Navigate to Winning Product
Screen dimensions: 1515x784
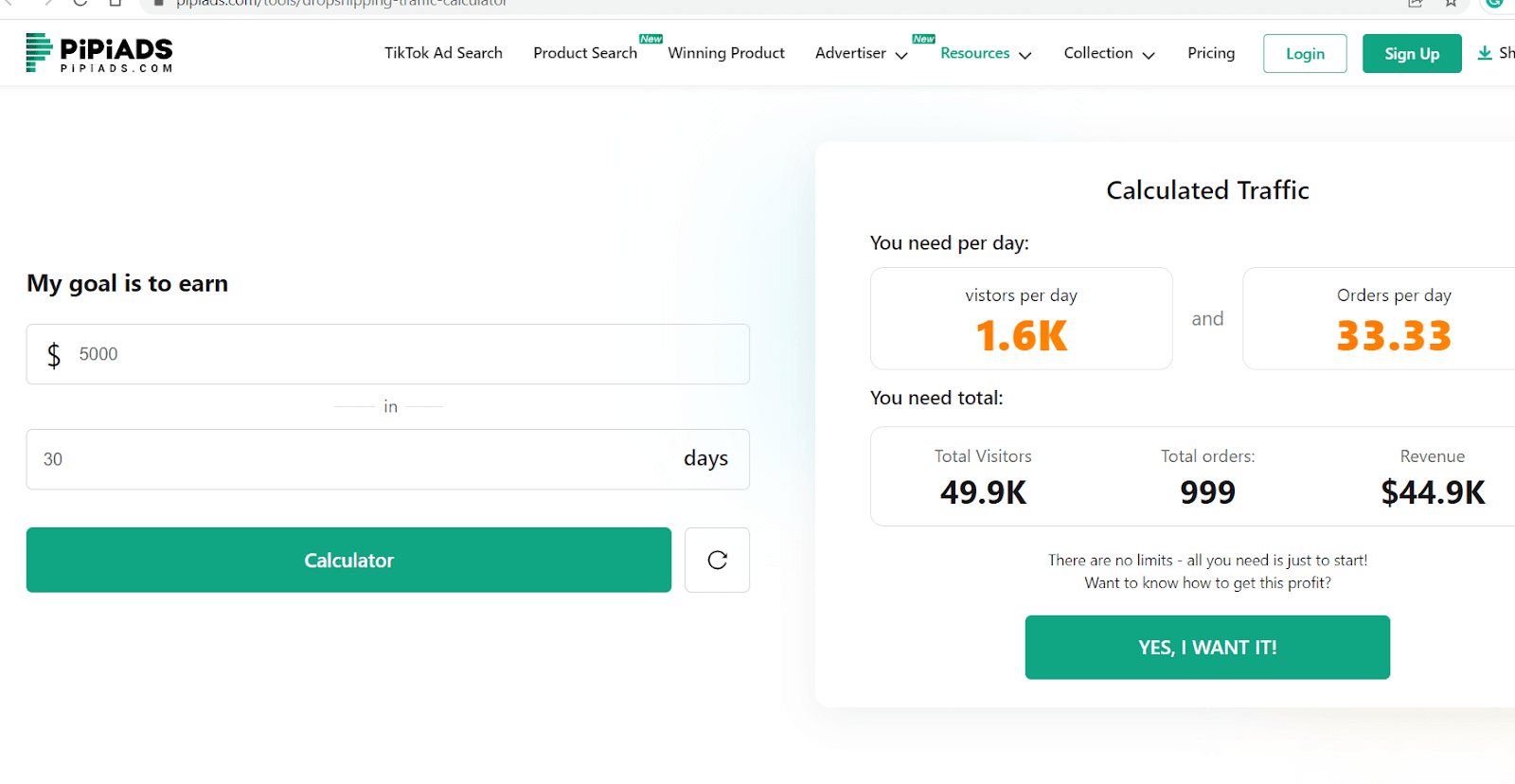click(x=726, y=53)
